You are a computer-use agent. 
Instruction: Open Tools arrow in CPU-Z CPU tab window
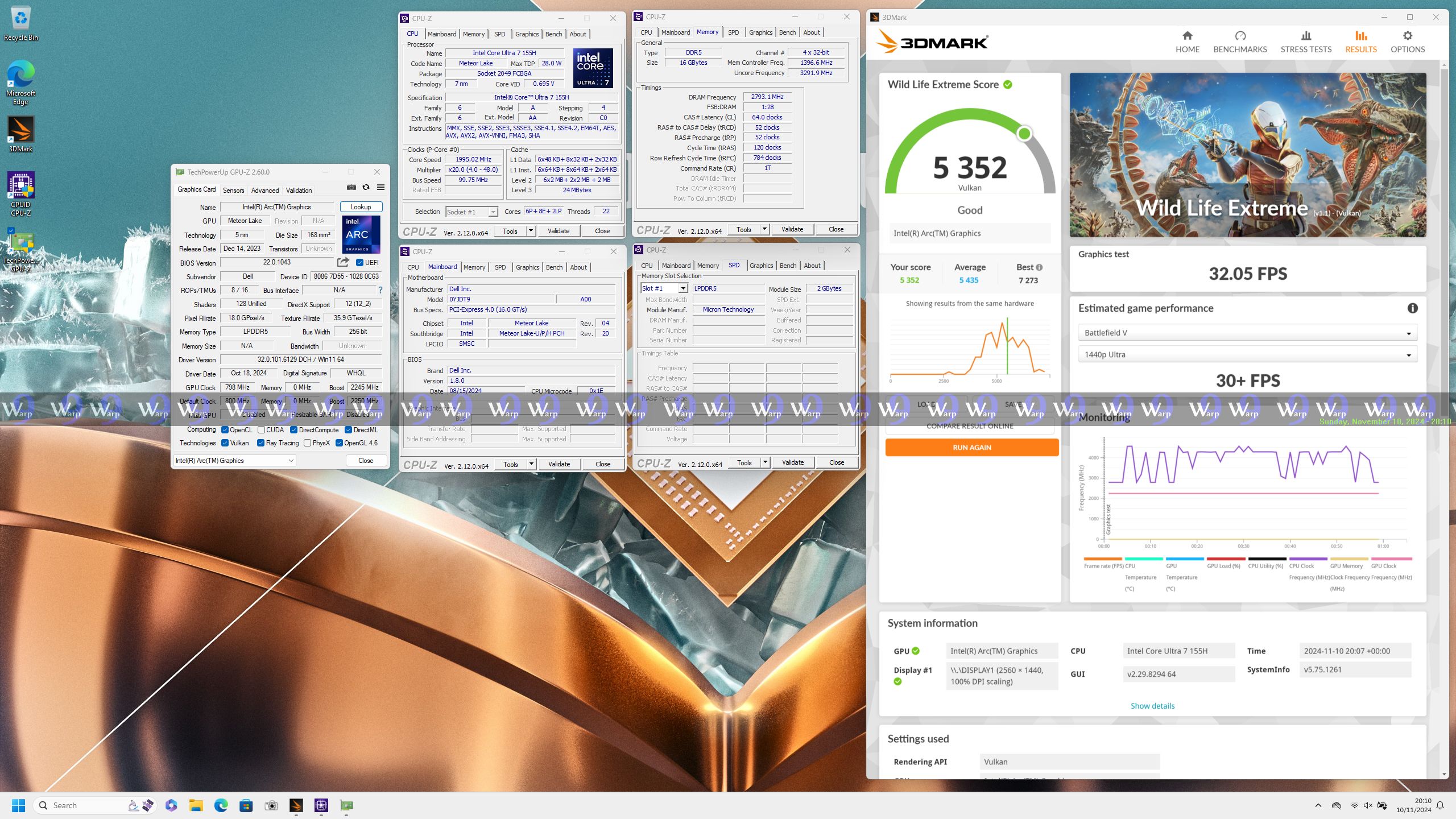coord(531,231)
